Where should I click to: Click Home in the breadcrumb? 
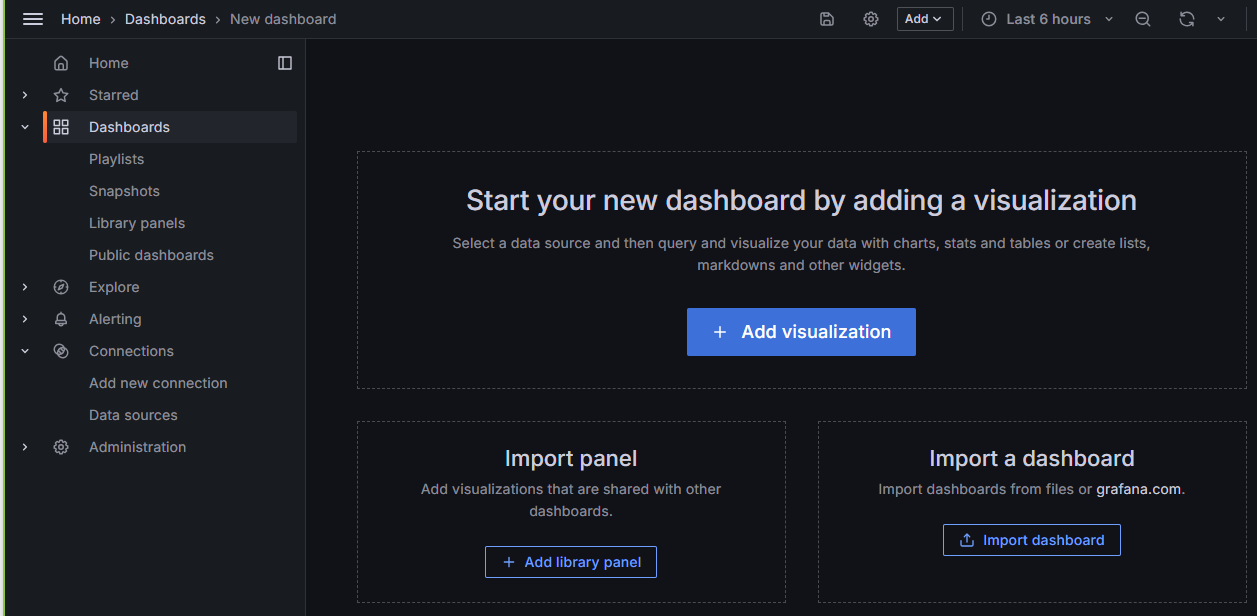point(80,19)
